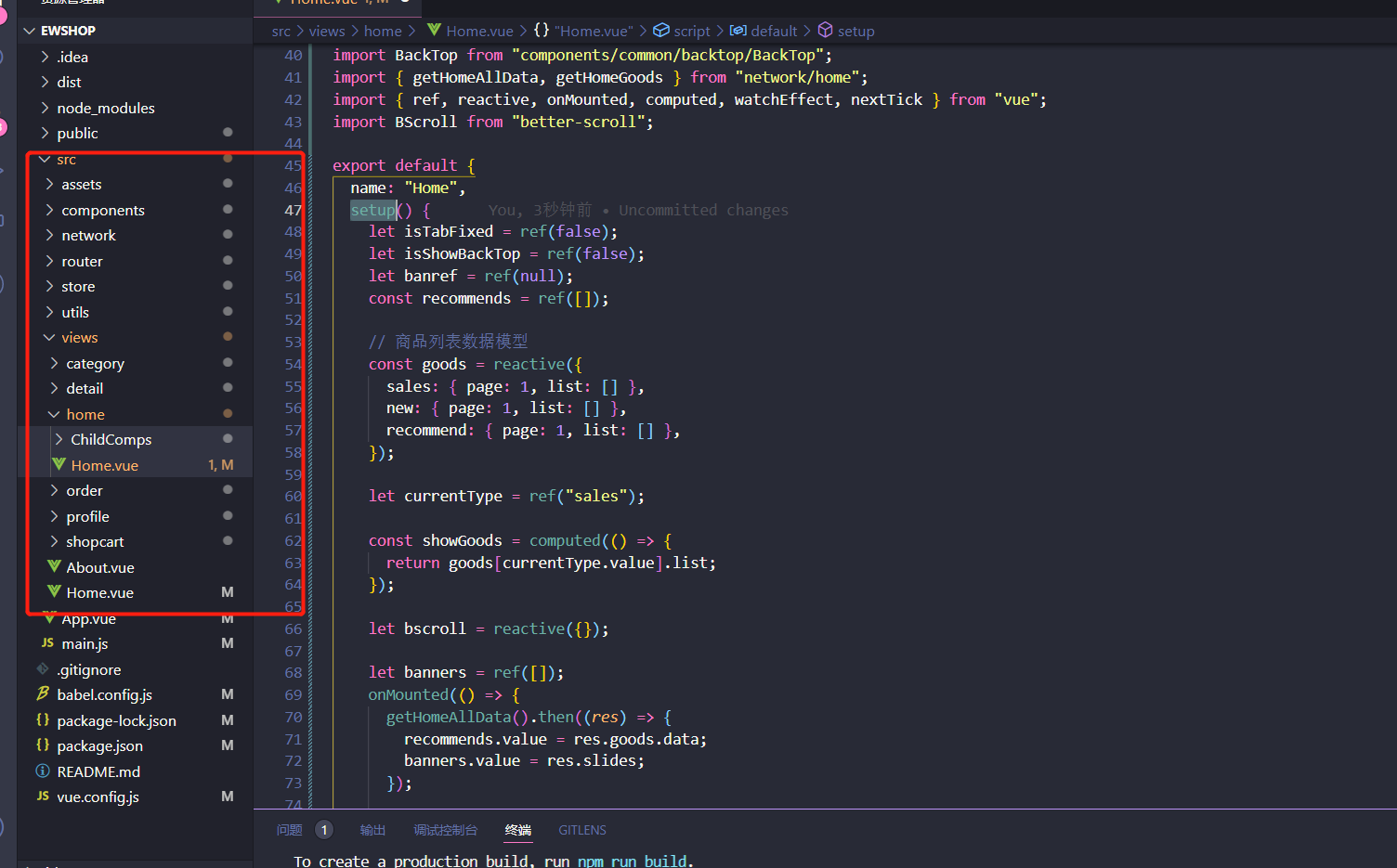Click setup function name on line 47
Viewport: 1397px width, 868px height.
(x=372, y=211)
